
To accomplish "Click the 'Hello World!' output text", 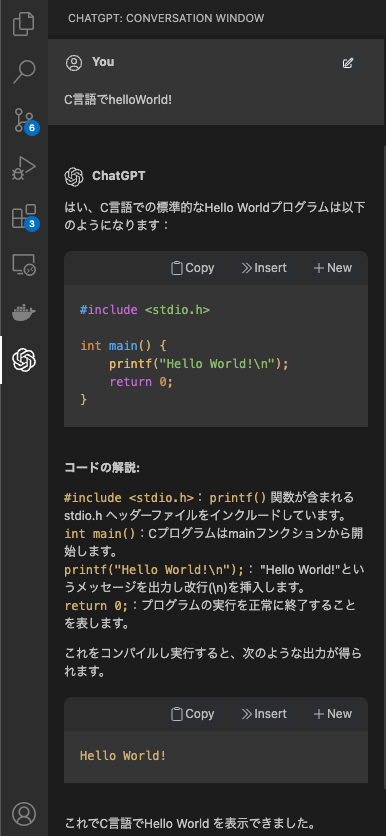I will pos(123,755).
